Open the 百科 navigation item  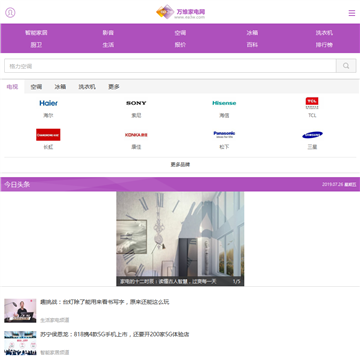pos(252,45)
